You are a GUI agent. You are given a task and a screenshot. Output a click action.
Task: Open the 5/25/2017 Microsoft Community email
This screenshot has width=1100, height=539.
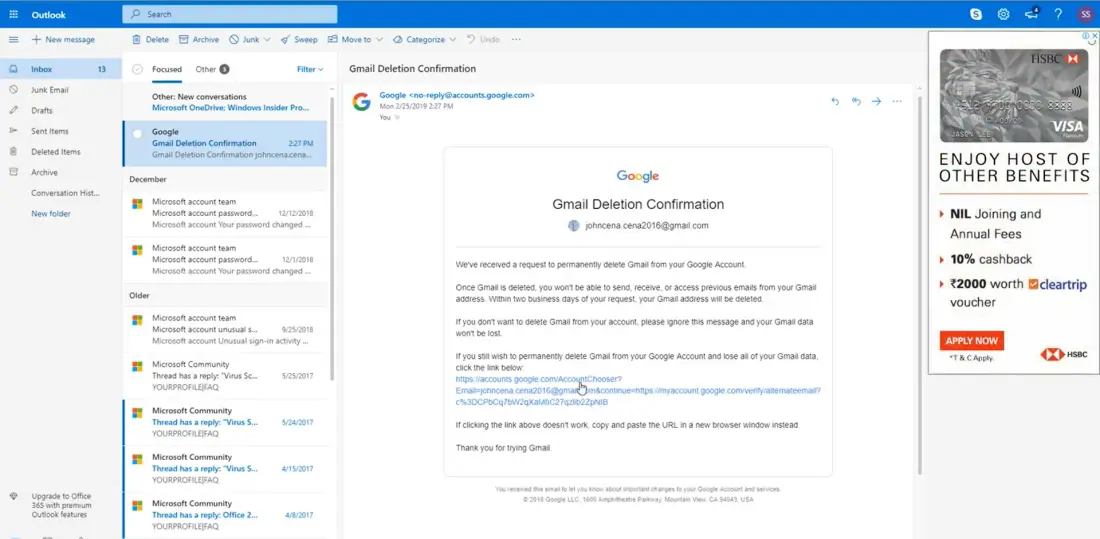[x=224, y=376]
